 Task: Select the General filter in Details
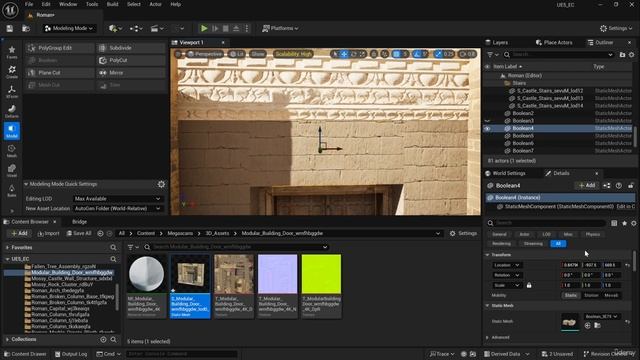[x=499, y=234]
